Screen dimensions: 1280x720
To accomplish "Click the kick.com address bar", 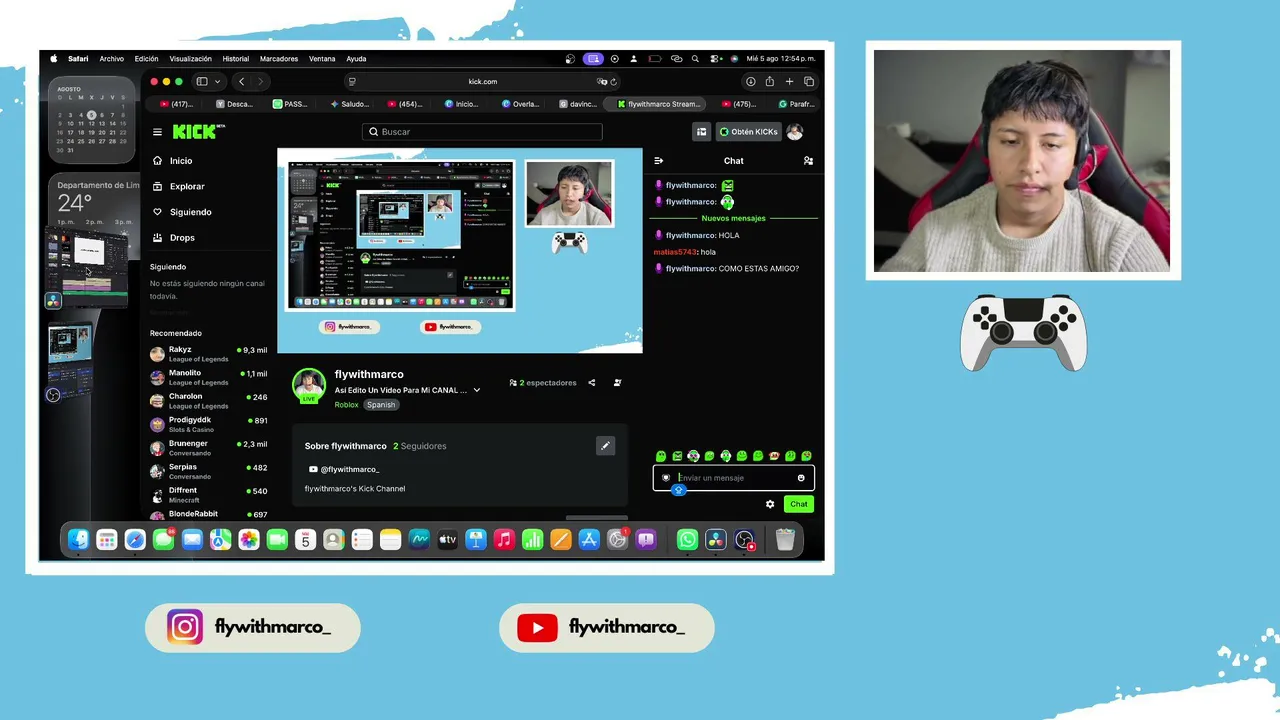I will [482, 82].
